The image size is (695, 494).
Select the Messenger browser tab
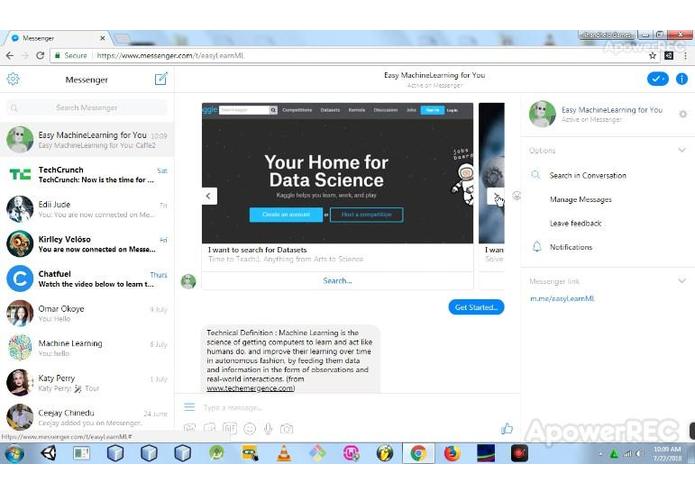coord(57,38)
